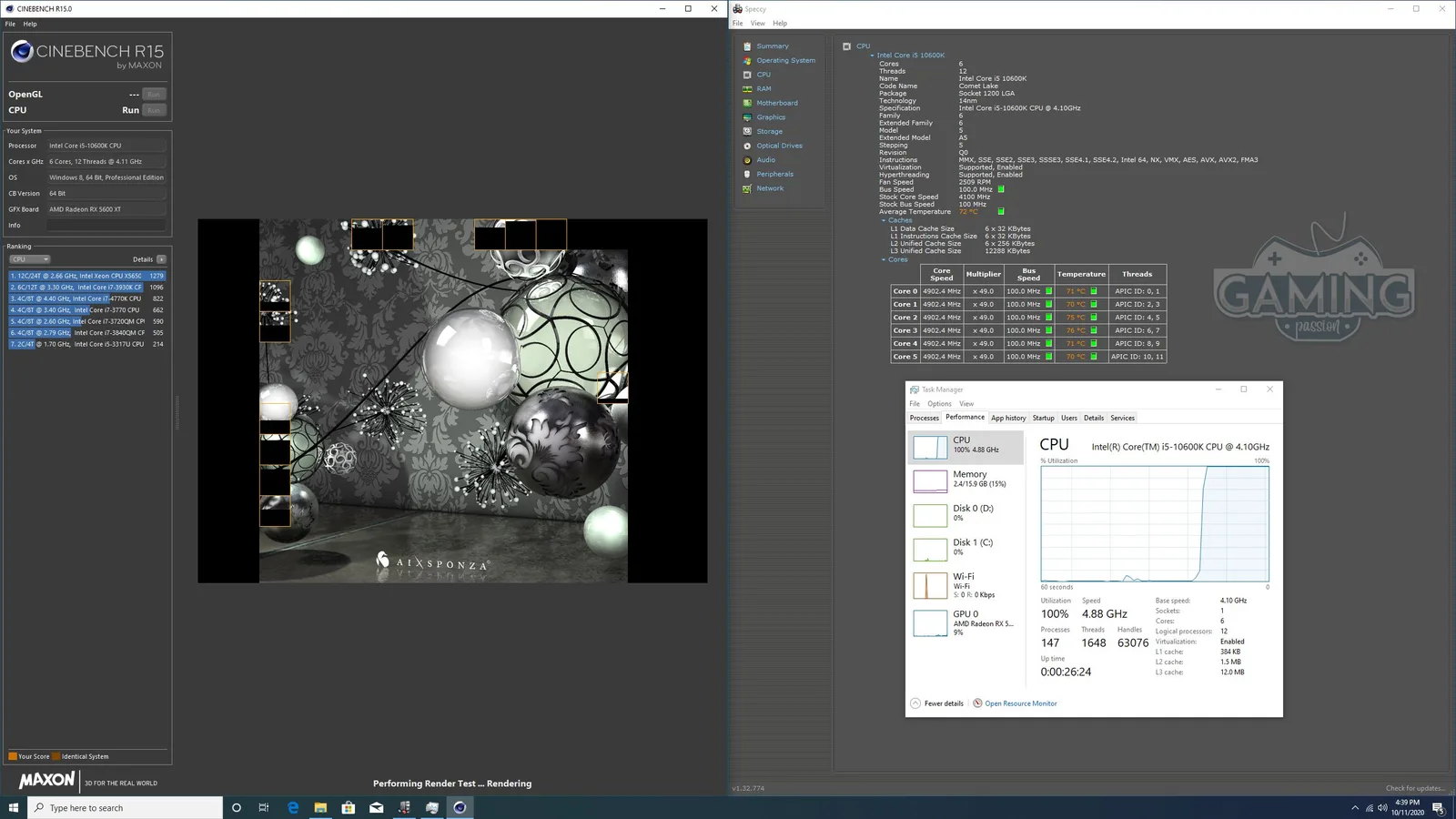Click the Windows taskbar search box
This screenshot has width=1456, height=819.
click(125, 807)
